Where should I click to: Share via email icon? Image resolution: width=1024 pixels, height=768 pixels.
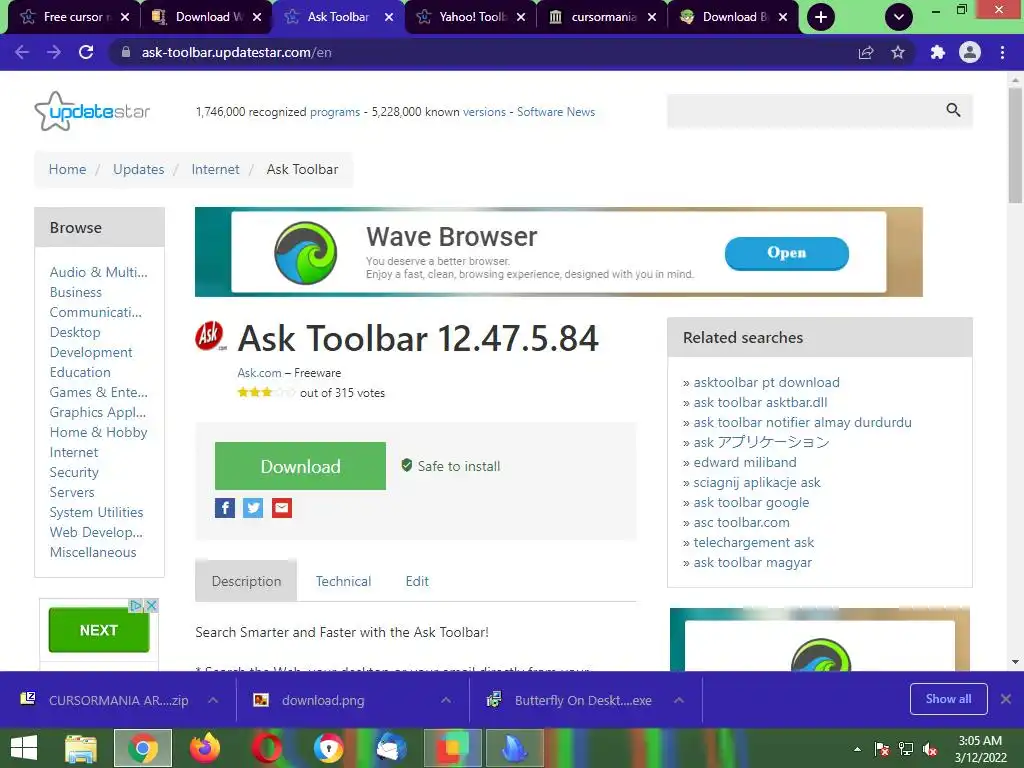tap(282, 507)
